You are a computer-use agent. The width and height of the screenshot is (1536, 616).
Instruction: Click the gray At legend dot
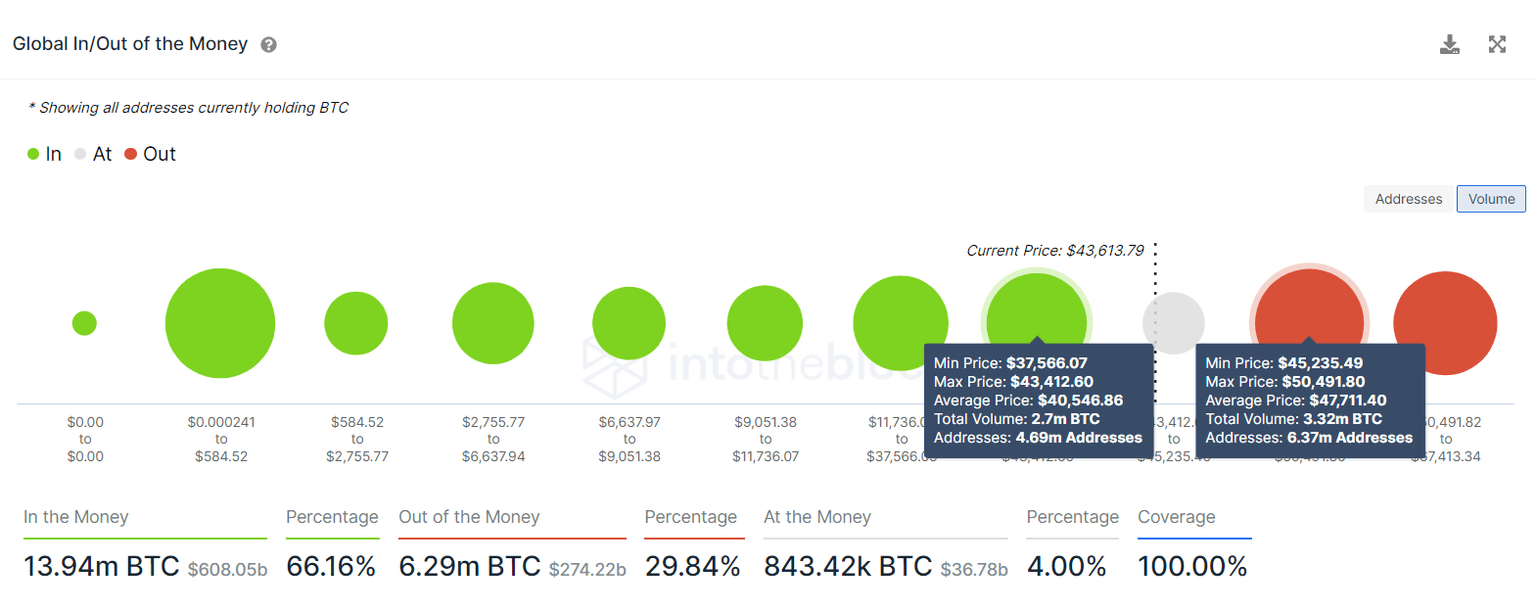coord(78,154)
